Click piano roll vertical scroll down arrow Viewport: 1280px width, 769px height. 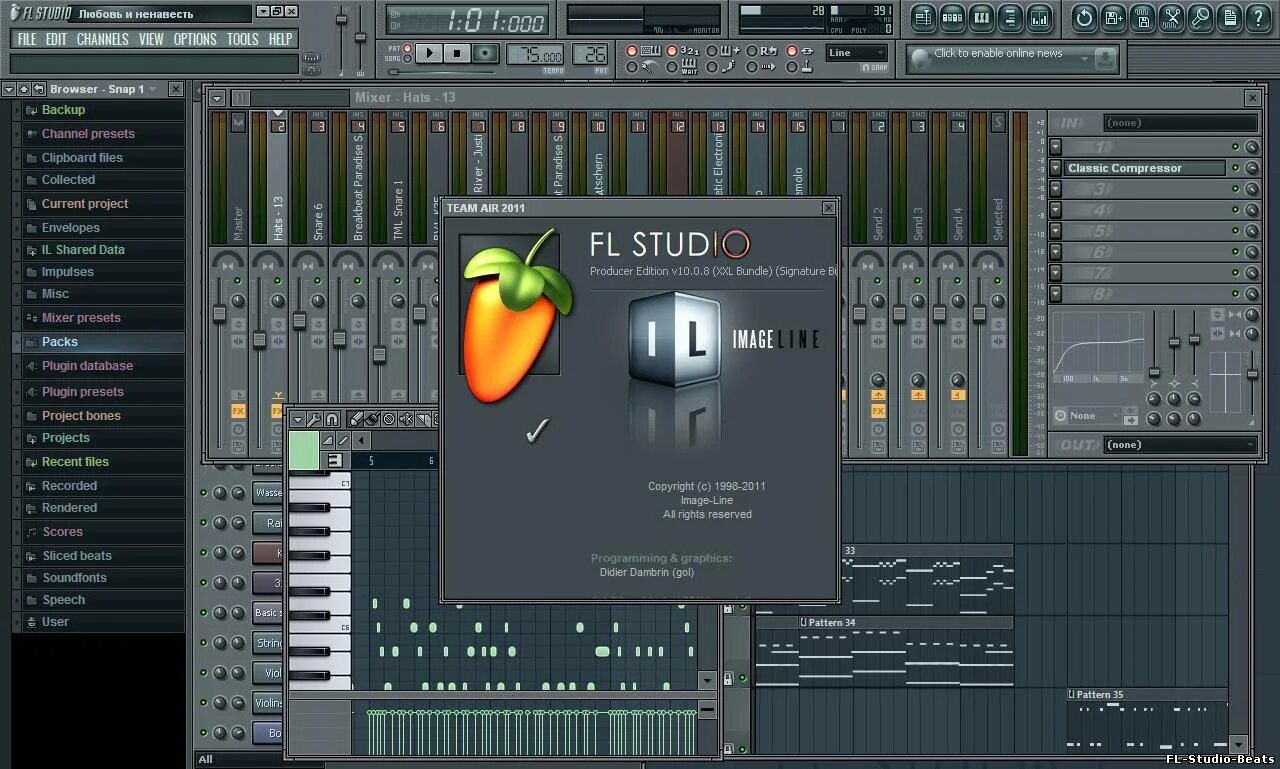point(707,680)
